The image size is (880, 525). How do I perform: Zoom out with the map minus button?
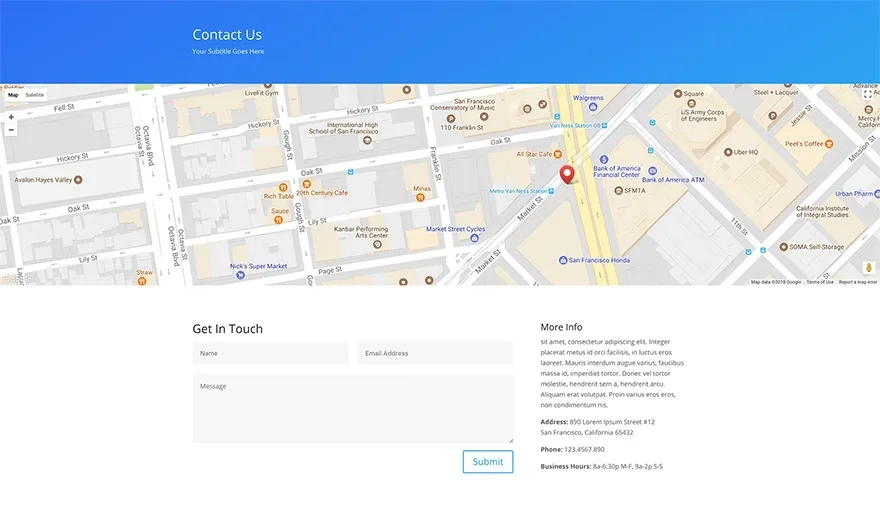(11, 130)
